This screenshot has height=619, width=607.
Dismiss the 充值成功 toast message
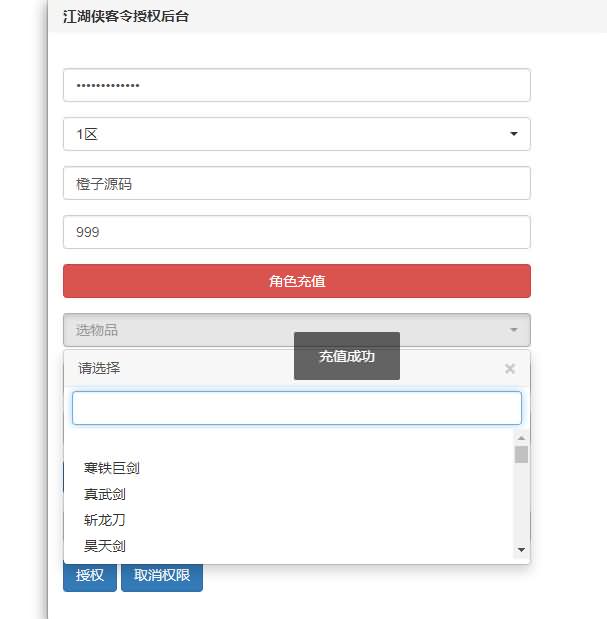(347, 356)
